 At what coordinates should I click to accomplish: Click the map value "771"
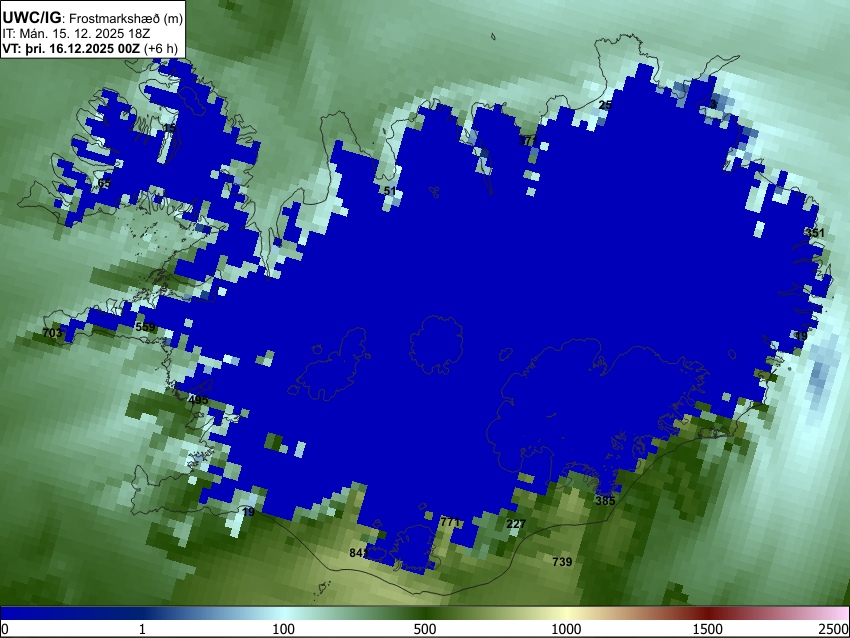point(450,522)
